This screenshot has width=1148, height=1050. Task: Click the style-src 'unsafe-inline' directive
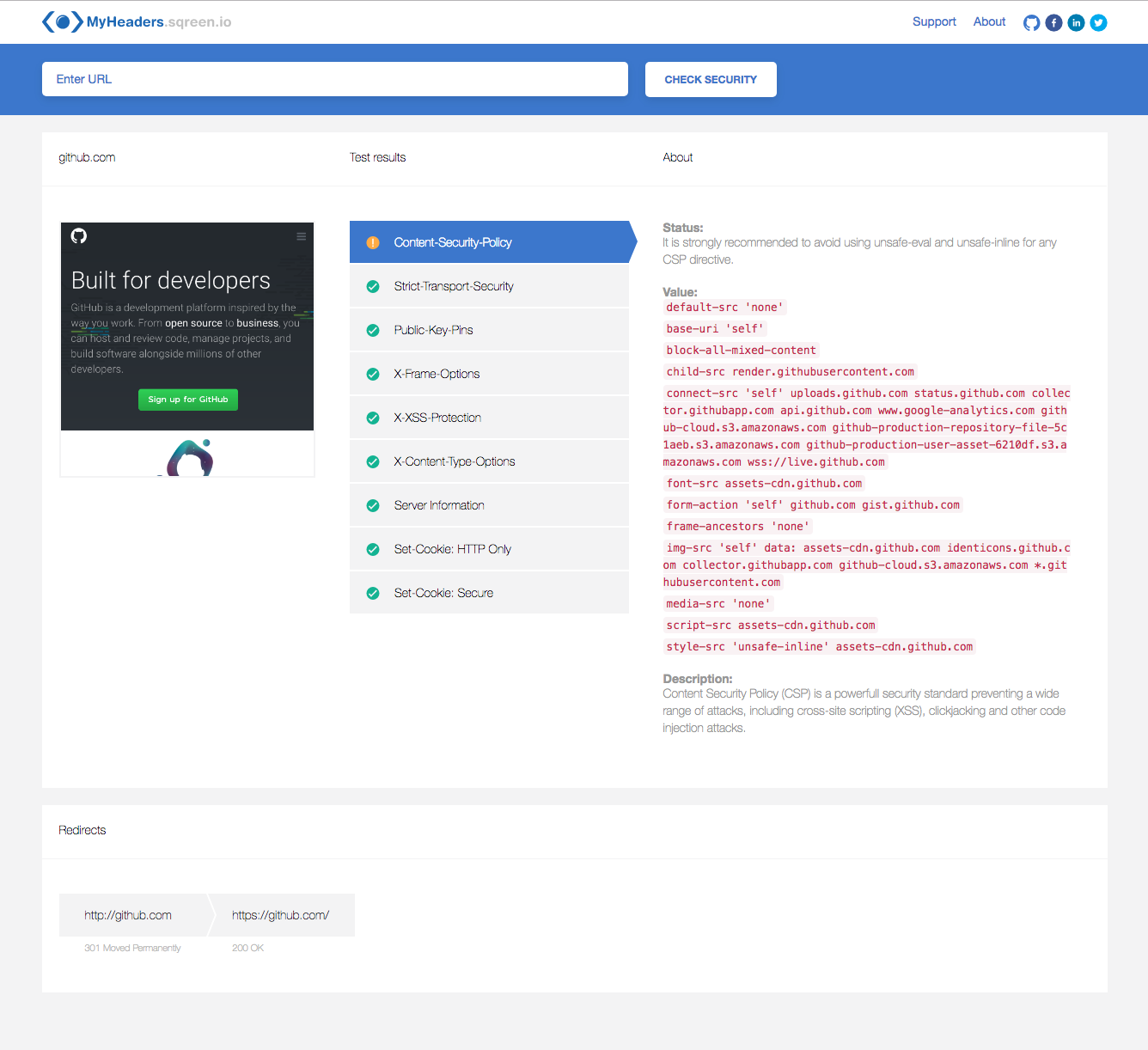(x=820, y=647)
